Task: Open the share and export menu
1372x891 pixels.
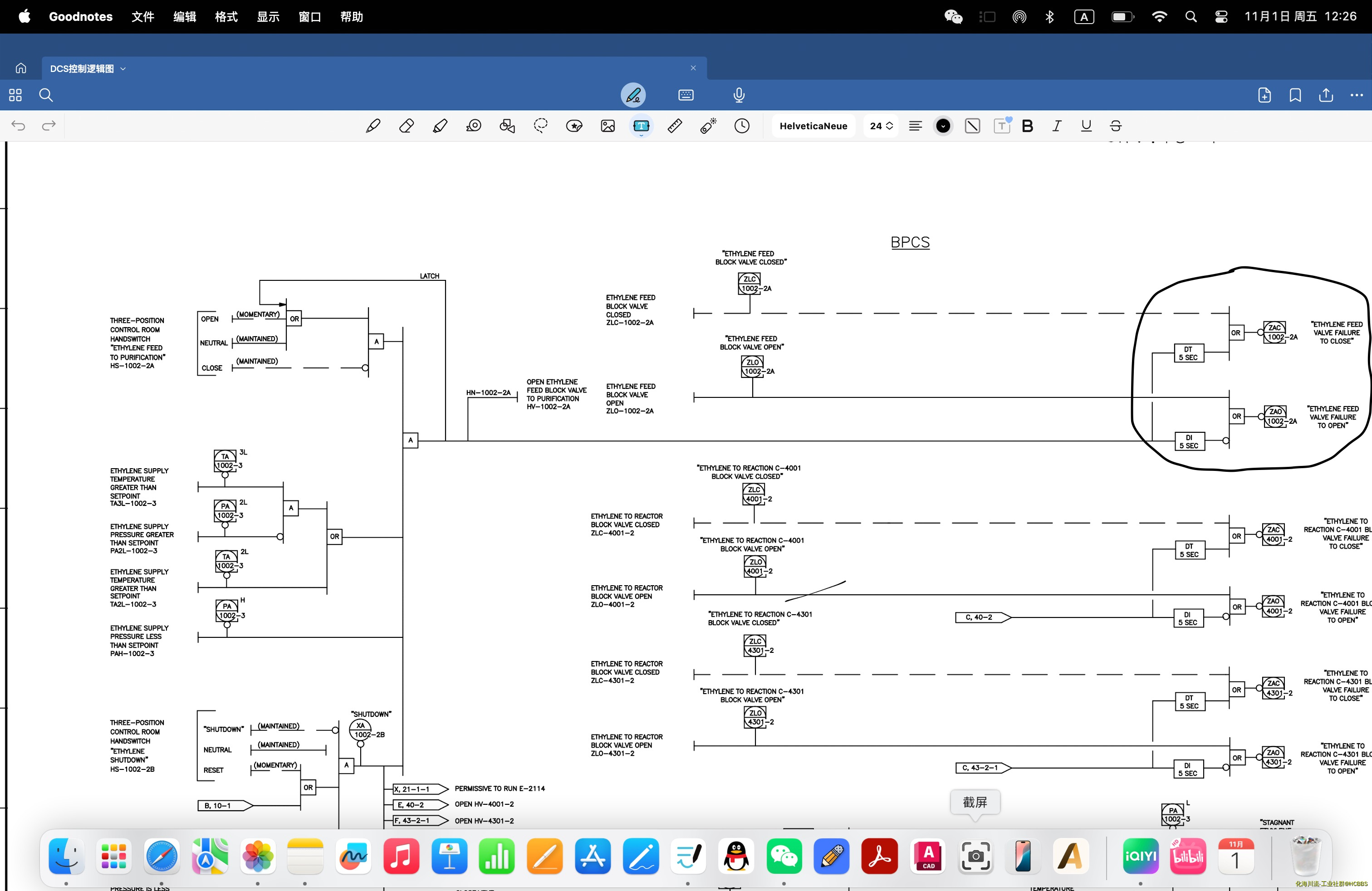Action: click(x=1326, y=95)
